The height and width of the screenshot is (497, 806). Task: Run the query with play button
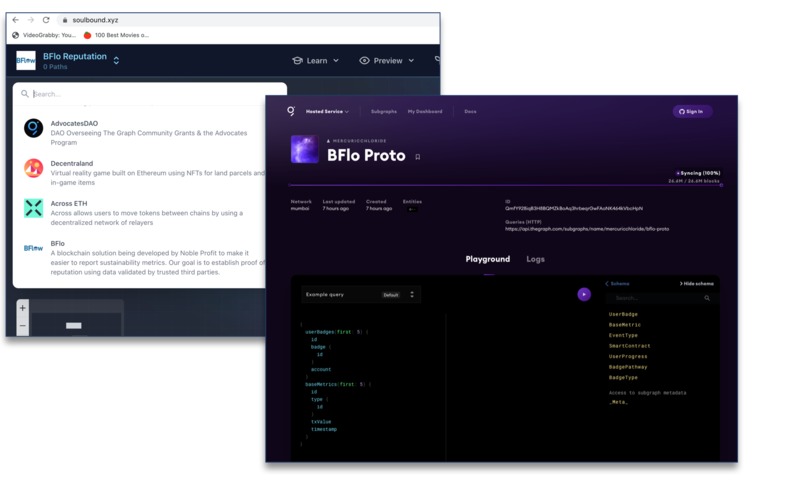point(584,294)
